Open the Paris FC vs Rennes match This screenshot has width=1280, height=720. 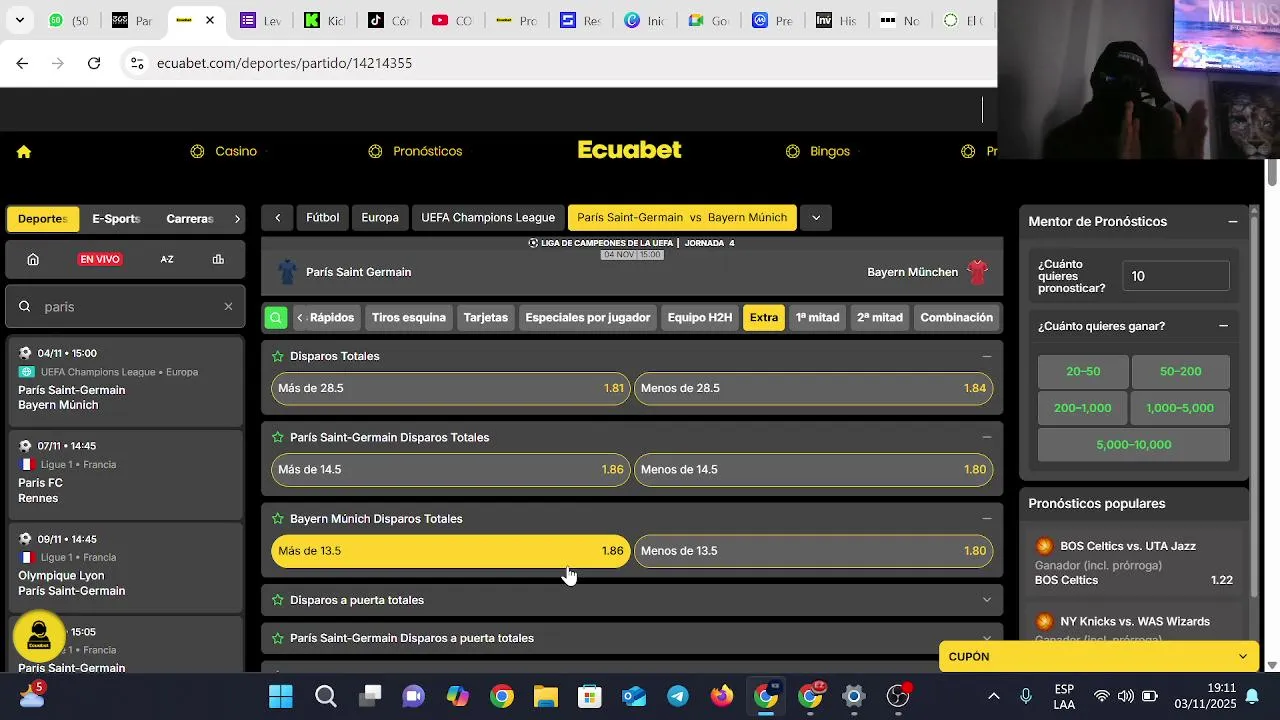tap(125, 473)
